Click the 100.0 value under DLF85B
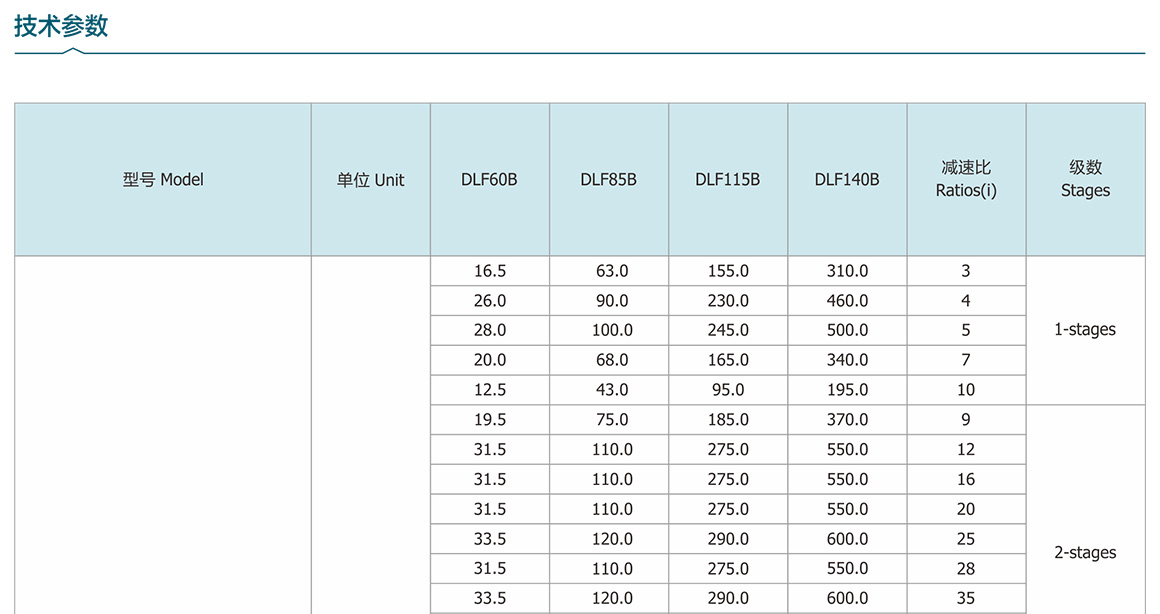 [611, 330]
